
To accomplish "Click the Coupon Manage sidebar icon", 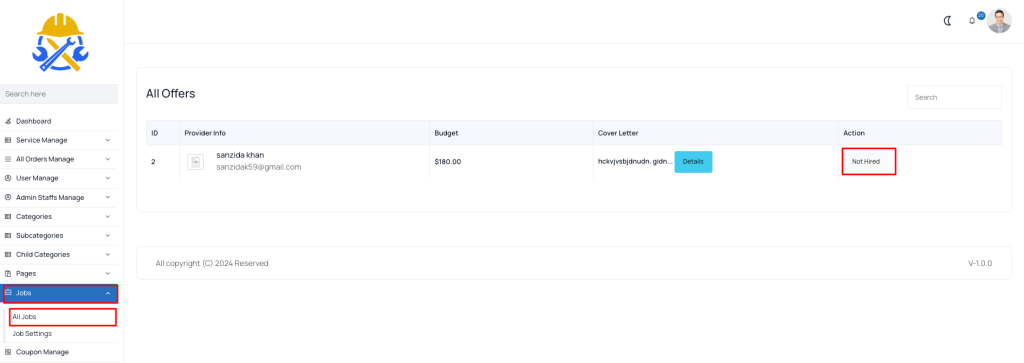I will [8, 352].
